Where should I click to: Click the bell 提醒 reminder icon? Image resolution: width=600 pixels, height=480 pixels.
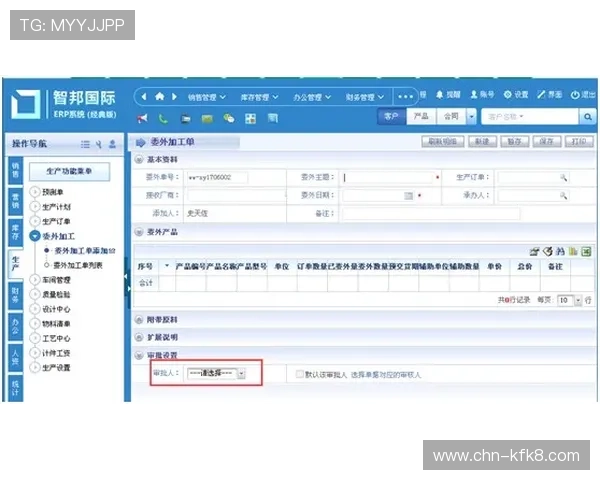(440, 95)
